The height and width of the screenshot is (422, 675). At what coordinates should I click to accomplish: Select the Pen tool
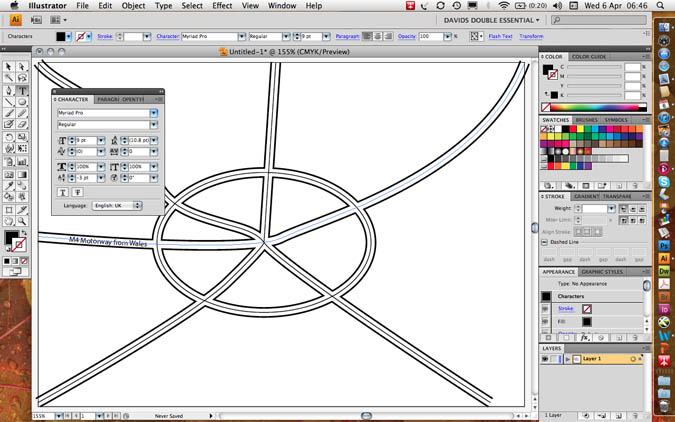tap(8, 90)
